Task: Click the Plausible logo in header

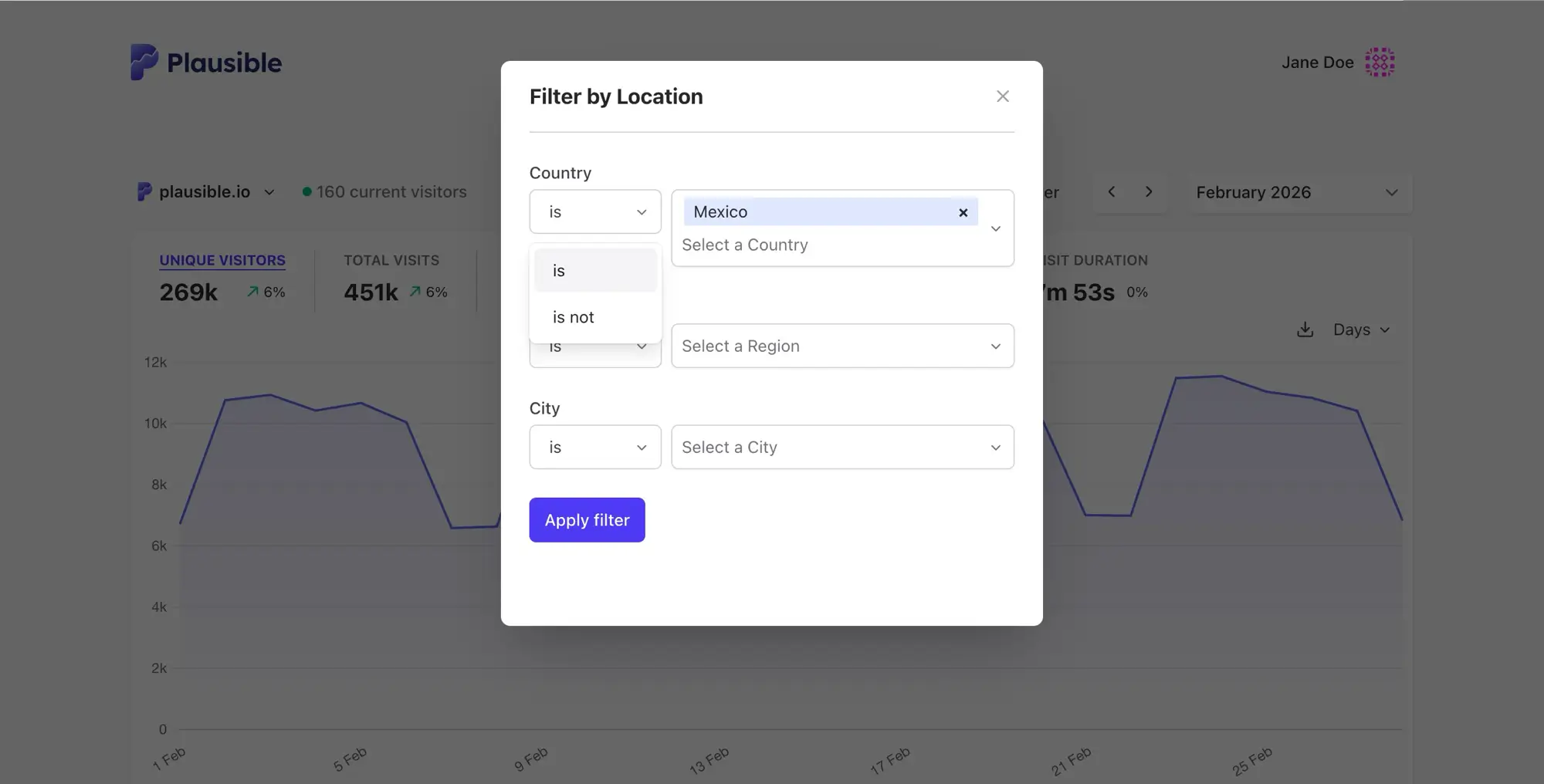Action: tap(206, 63)
